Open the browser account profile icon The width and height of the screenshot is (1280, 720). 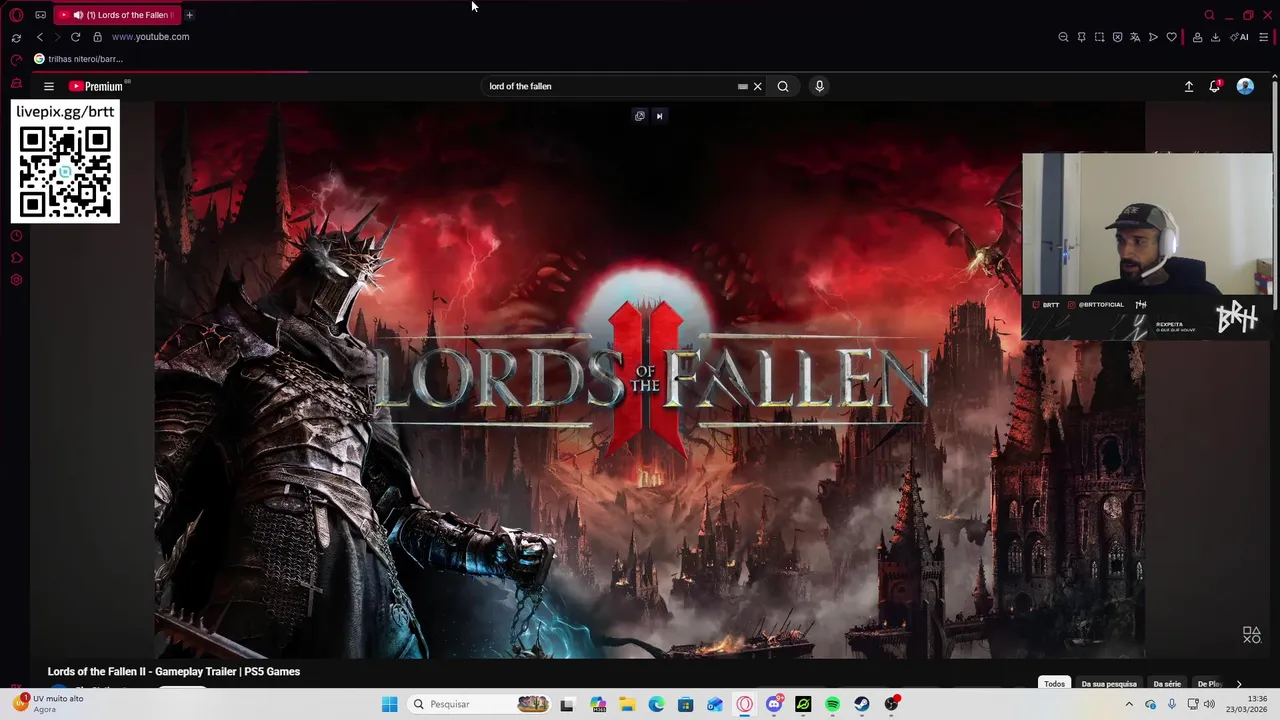(1197, 37)
